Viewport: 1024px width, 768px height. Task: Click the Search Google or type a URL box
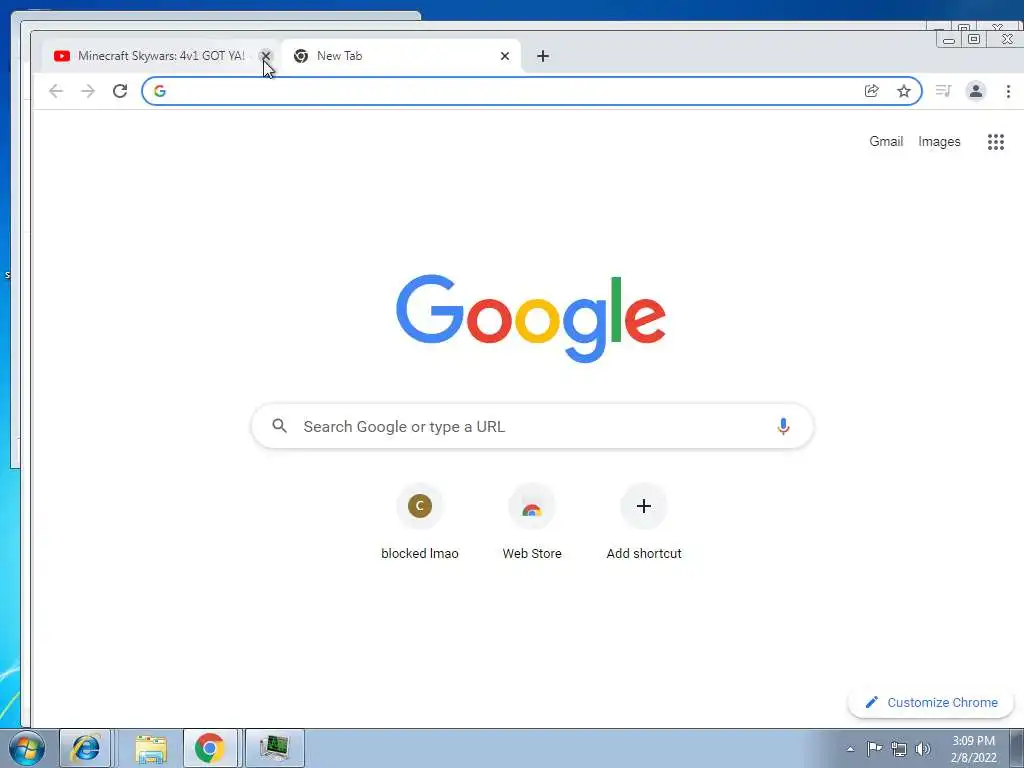[x=532, y=426]
